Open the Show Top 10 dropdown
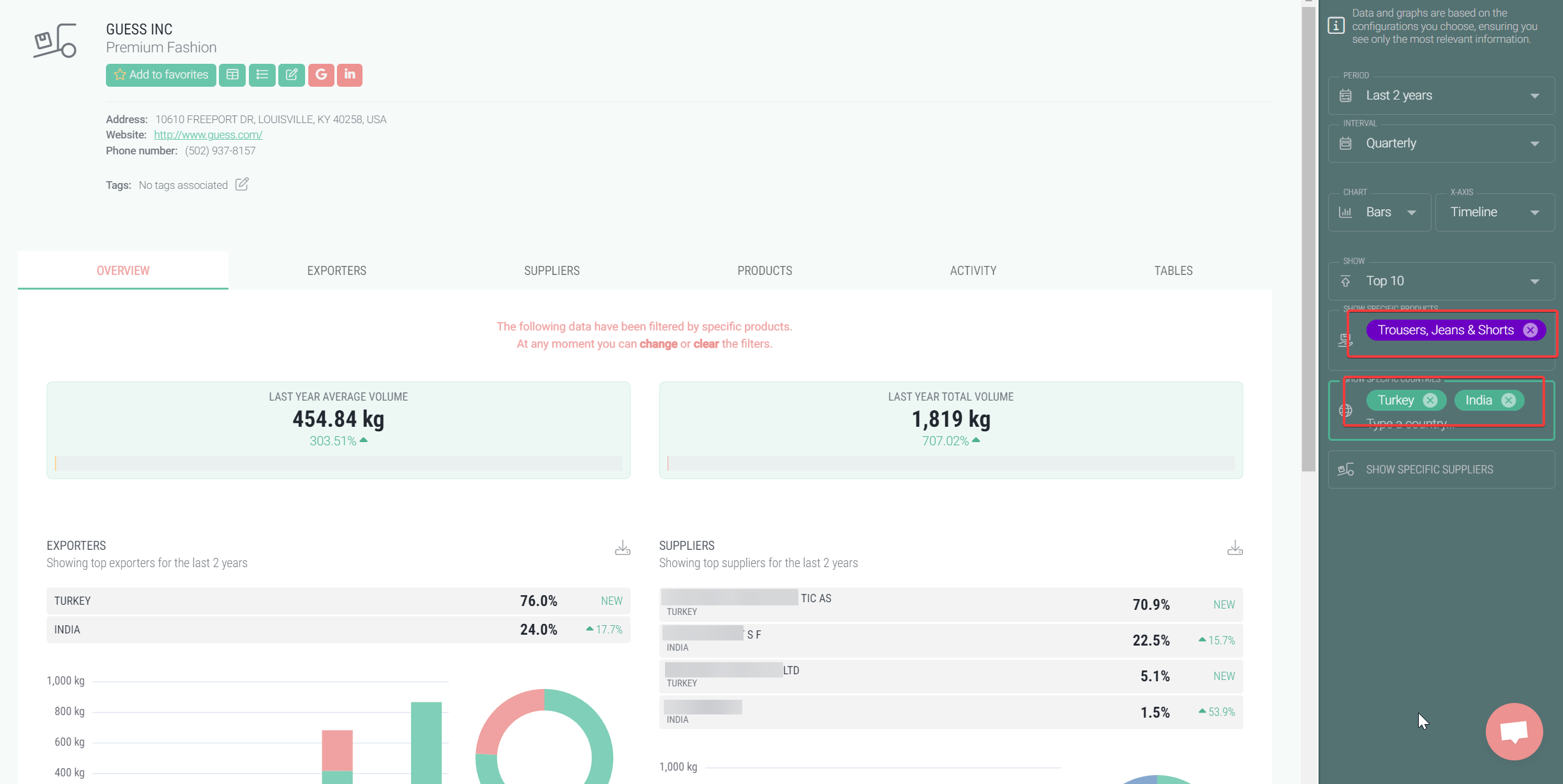The width and height of the screenshot is (1563, 784). pyautogui.click(x=1441, y=281)
